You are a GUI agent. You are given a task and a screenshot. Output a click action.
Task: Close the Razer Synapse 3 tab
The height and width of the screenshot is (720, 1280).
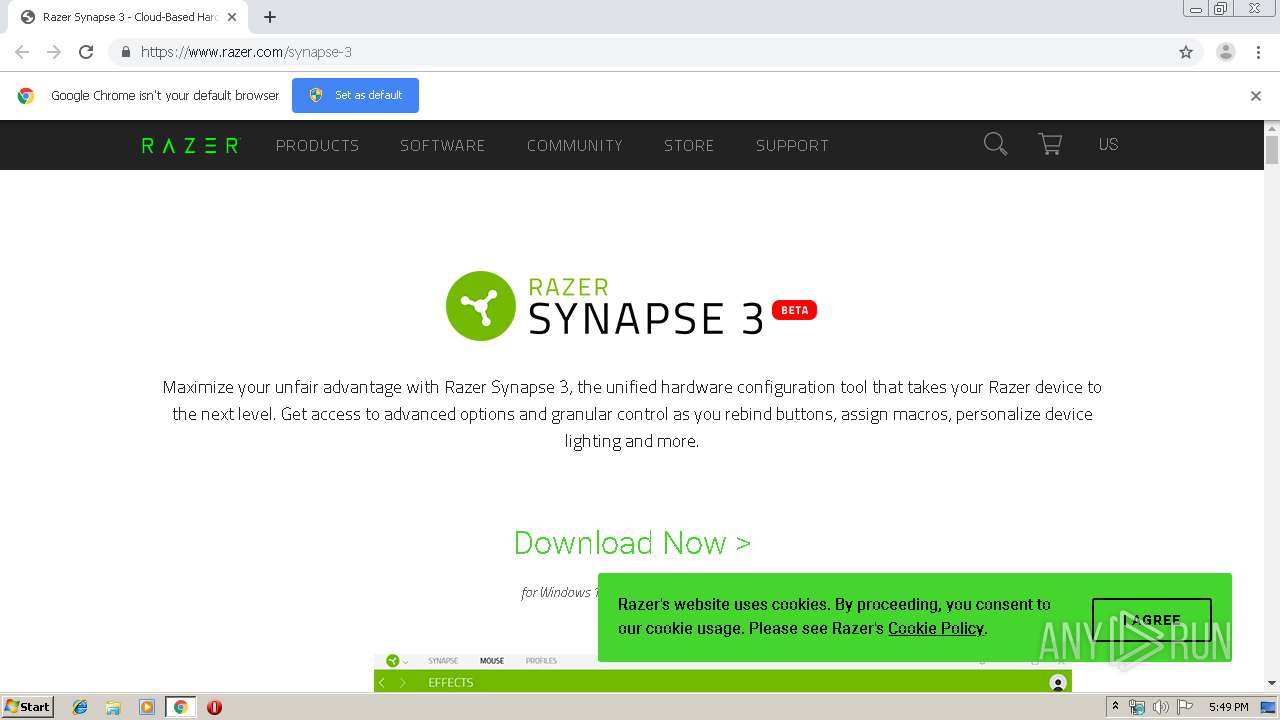(x=232, y=17)
